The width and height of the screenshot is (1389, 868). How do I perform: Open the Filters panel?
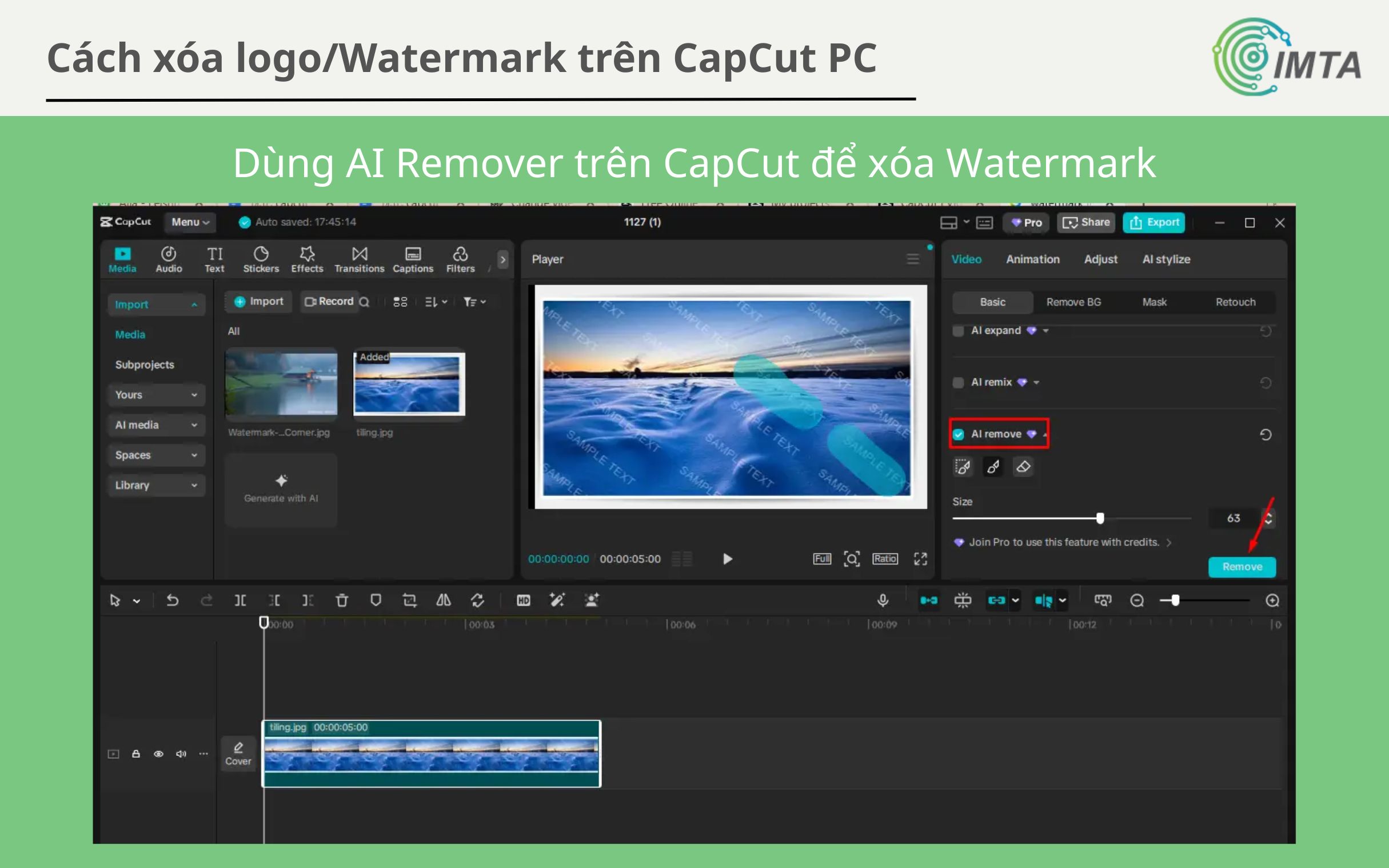tap(461, 259)
